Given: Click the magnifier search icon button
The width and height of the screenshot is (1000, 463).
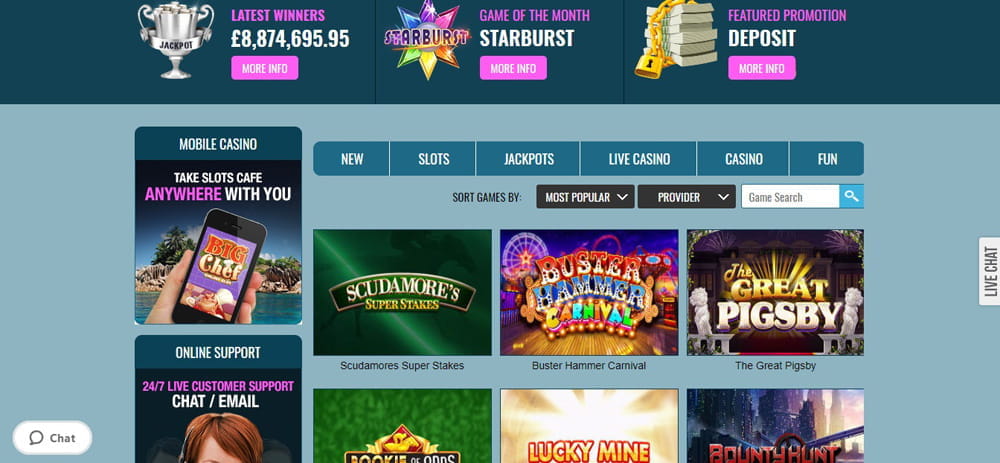Looking at the screenshot, I should point(851,197).
